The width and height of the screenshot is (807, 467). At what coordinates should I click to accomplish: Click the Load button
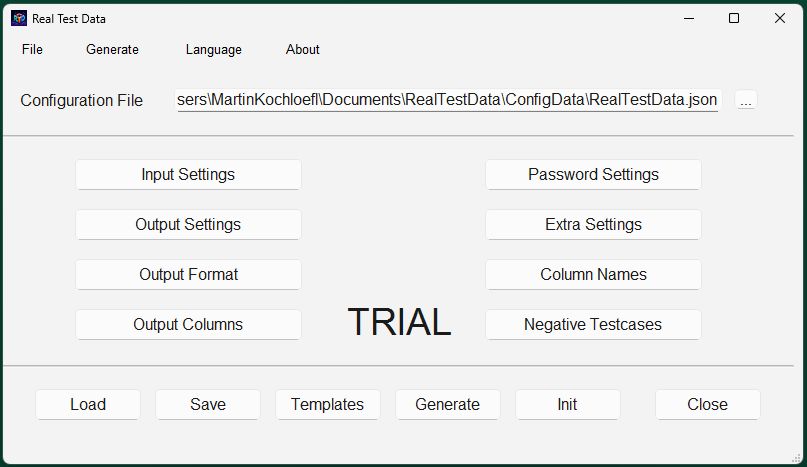point(88,404)
